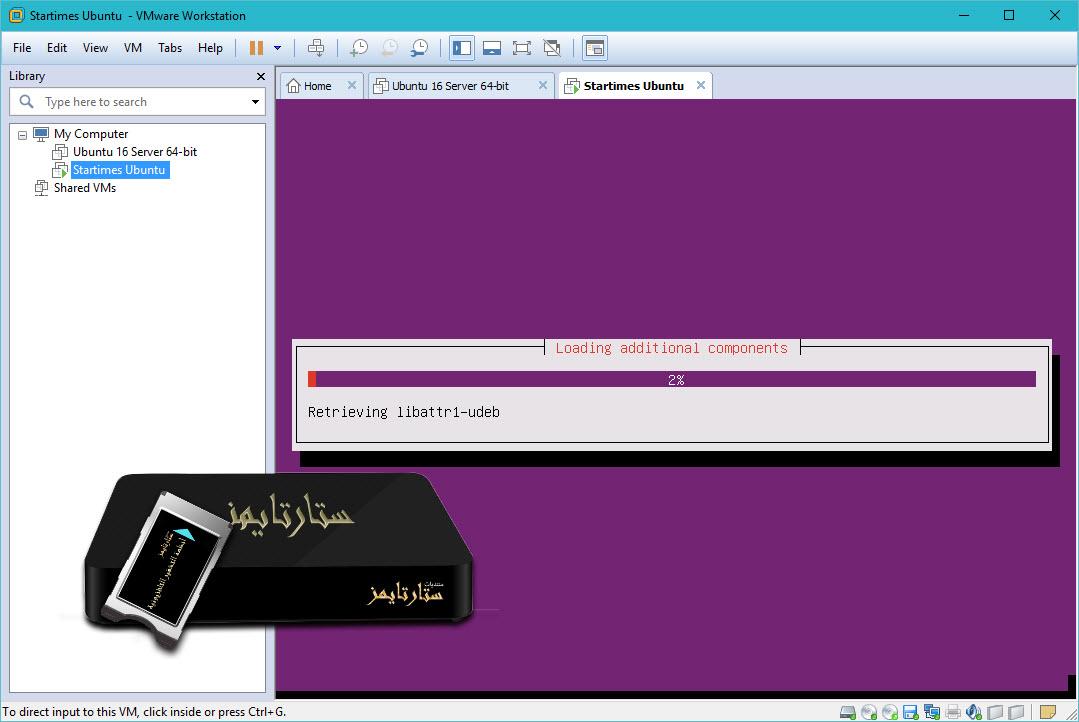The width and height of the screenshot is (1079, 722).
Task: Click the sound device status icon
Action: click(972, 712)
